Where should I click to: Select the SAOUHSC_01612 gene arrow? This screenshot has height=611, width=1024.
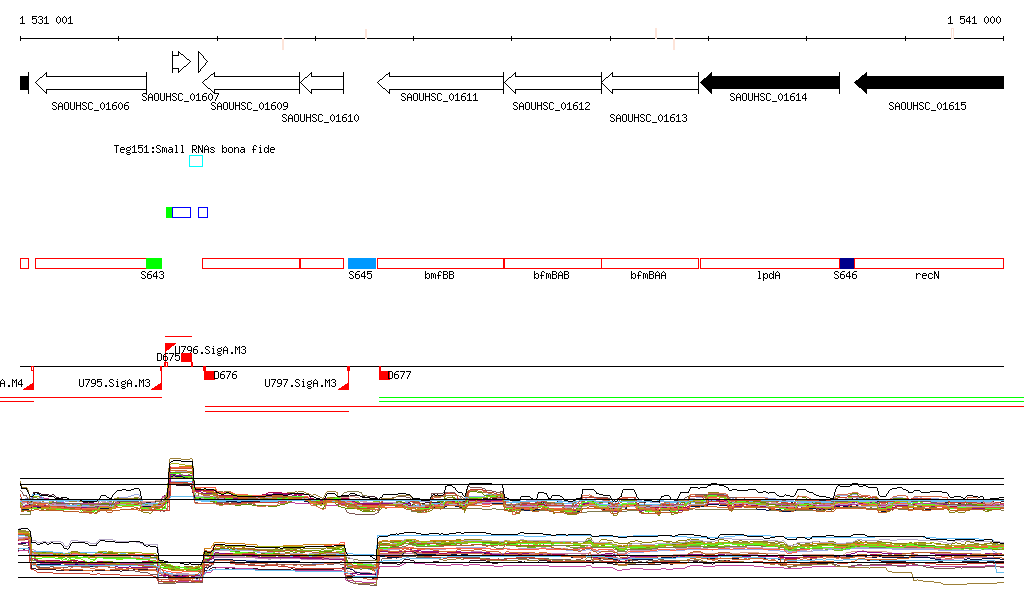[552, 83]
